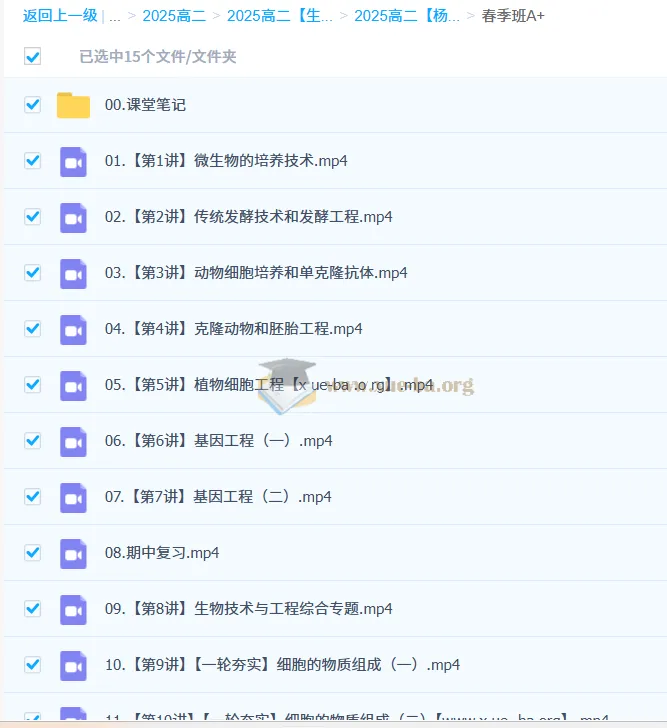
Task: Toggle the select-all checkbox at top
Action: (x=33, y=57)
